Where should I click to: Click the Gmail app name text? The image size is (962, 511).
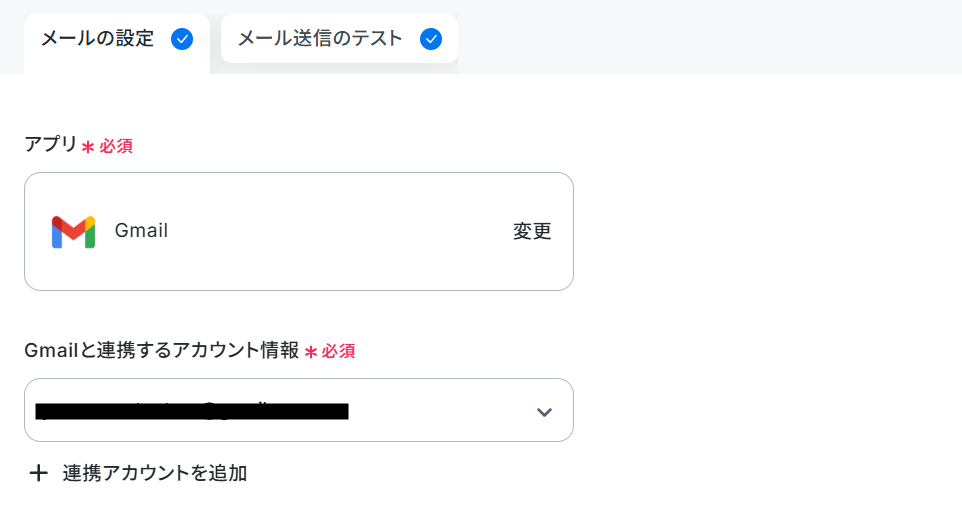click(x=141, y=231)
